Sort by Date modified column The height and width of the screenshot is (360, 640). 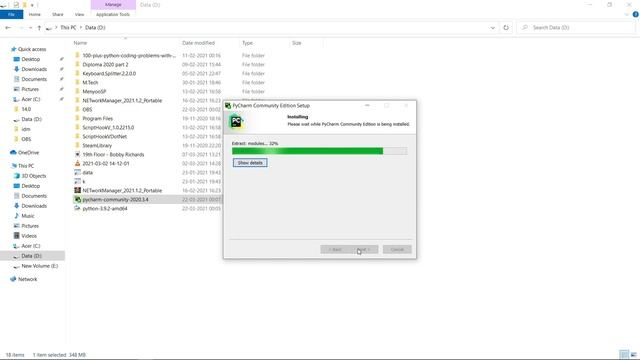coord(198,43)
